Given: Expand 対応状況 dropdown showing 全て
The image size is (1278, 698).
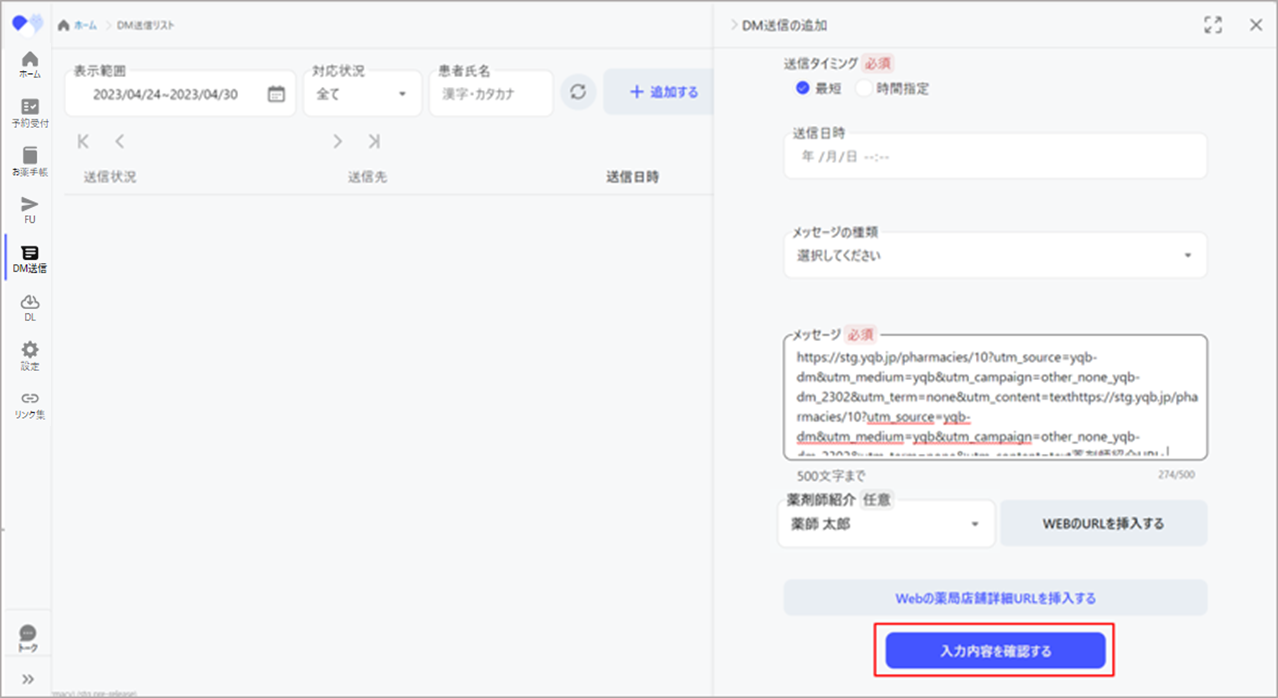Looking at the screenshot, I should pos(361,94).
